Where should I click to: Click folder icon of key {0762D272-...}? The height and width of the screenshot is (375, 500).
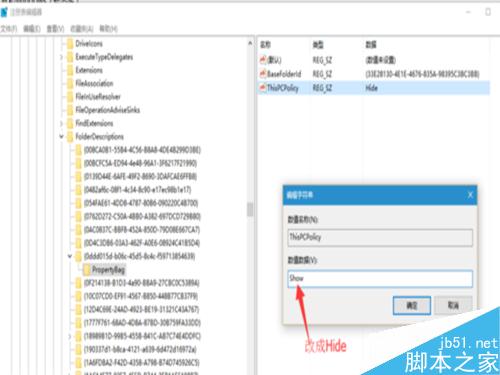tap(78, 216)
